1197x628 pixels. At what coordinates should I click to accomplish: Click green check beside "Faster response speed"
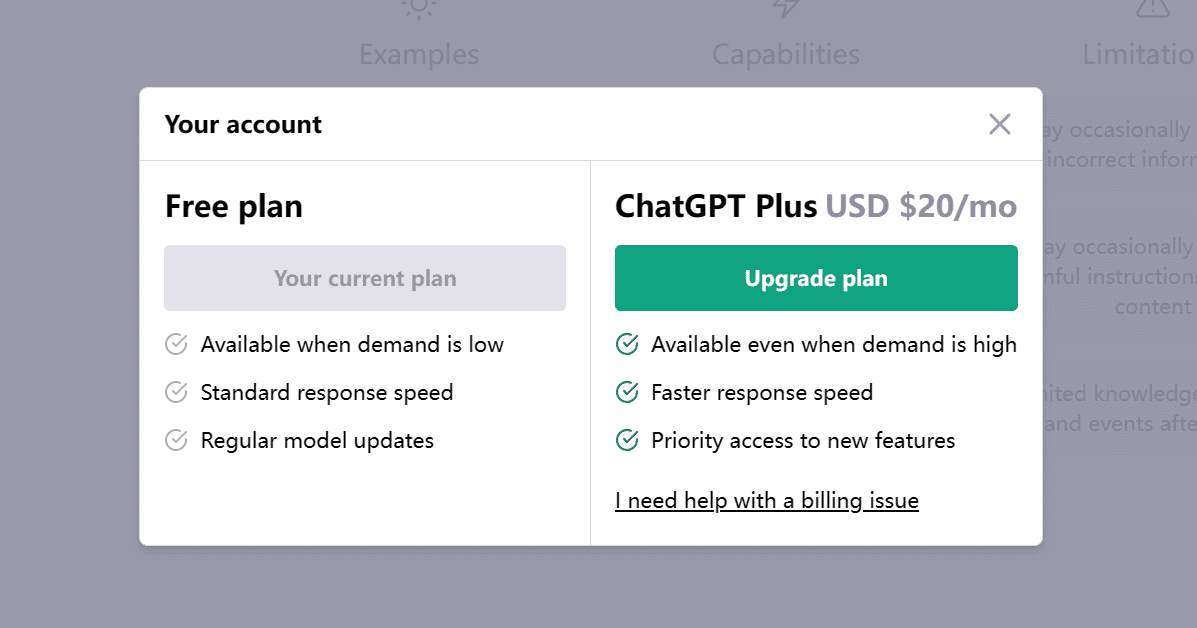[x=627, y=393]
